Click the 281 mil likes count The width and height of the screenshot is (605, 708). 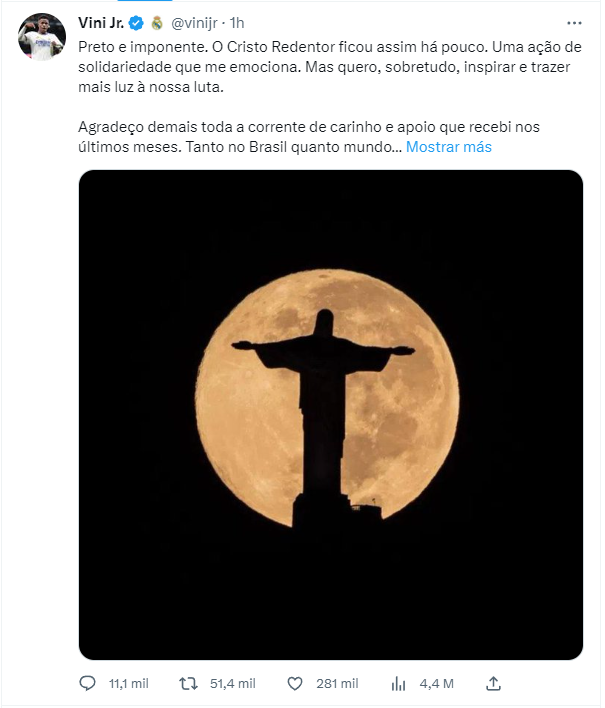click(x=337, y=684)
